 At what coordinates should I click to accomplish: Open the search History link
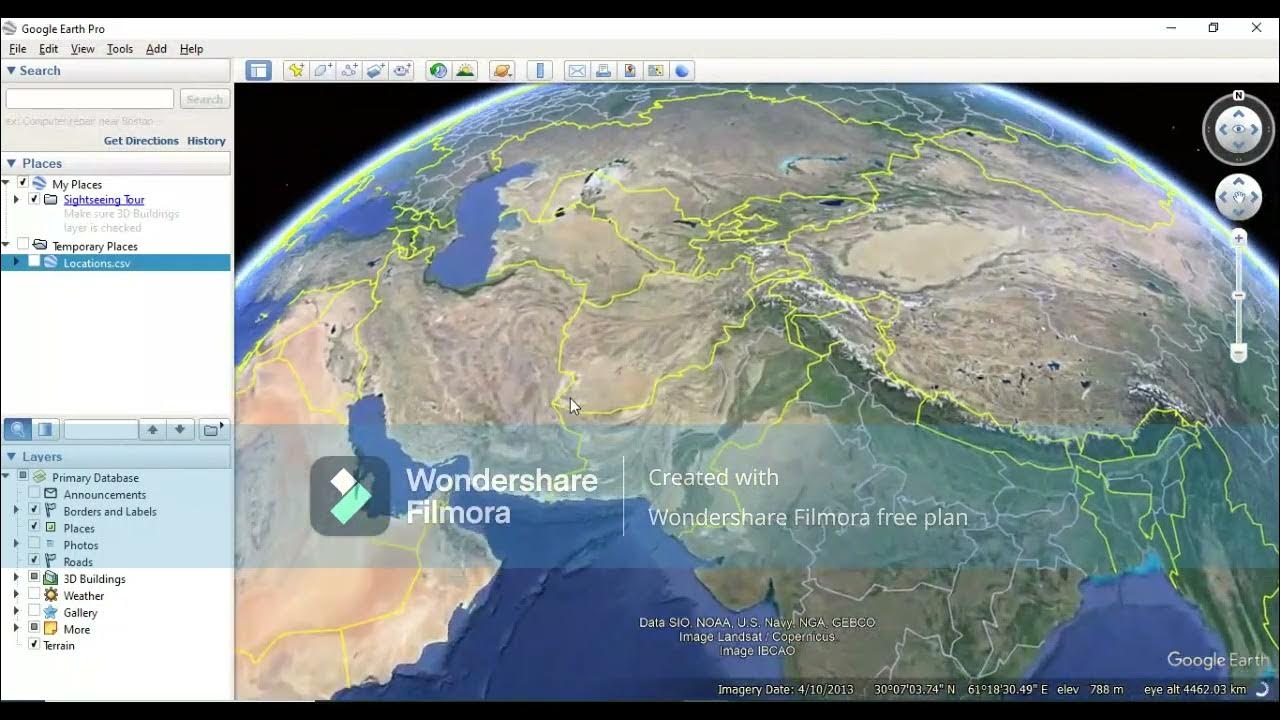(206, 141)
